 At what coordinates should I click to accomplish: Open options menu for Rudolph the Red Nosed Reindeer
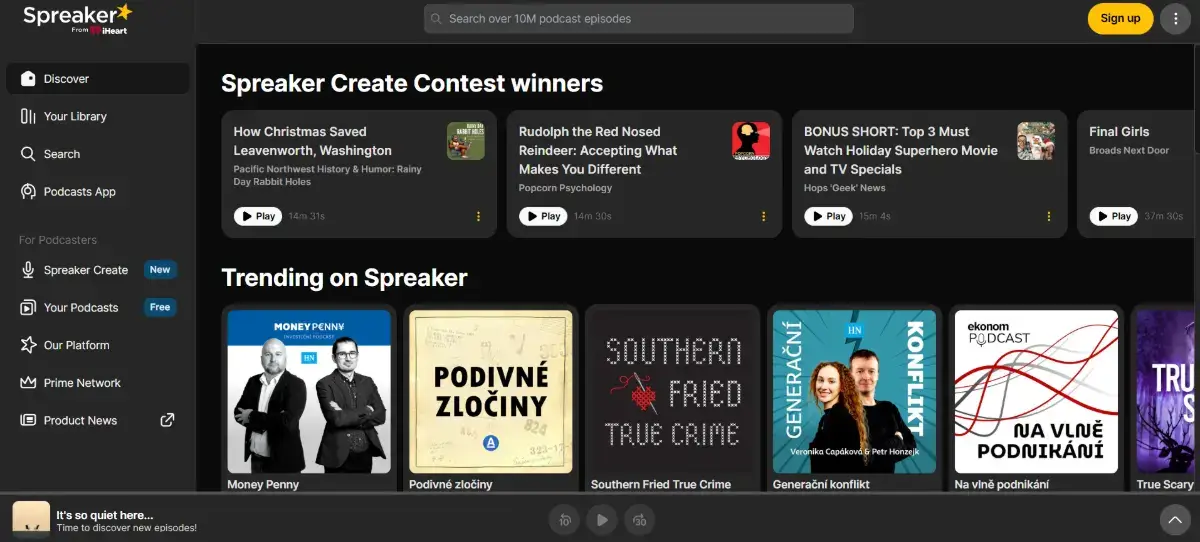pyautogui.click(x=763, y=216)
